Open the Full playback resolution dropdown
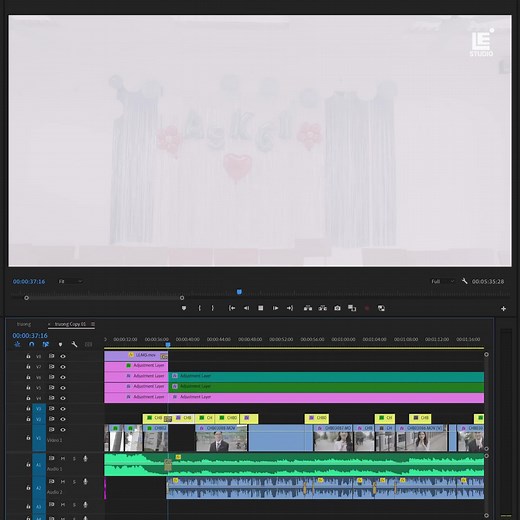 443,281
